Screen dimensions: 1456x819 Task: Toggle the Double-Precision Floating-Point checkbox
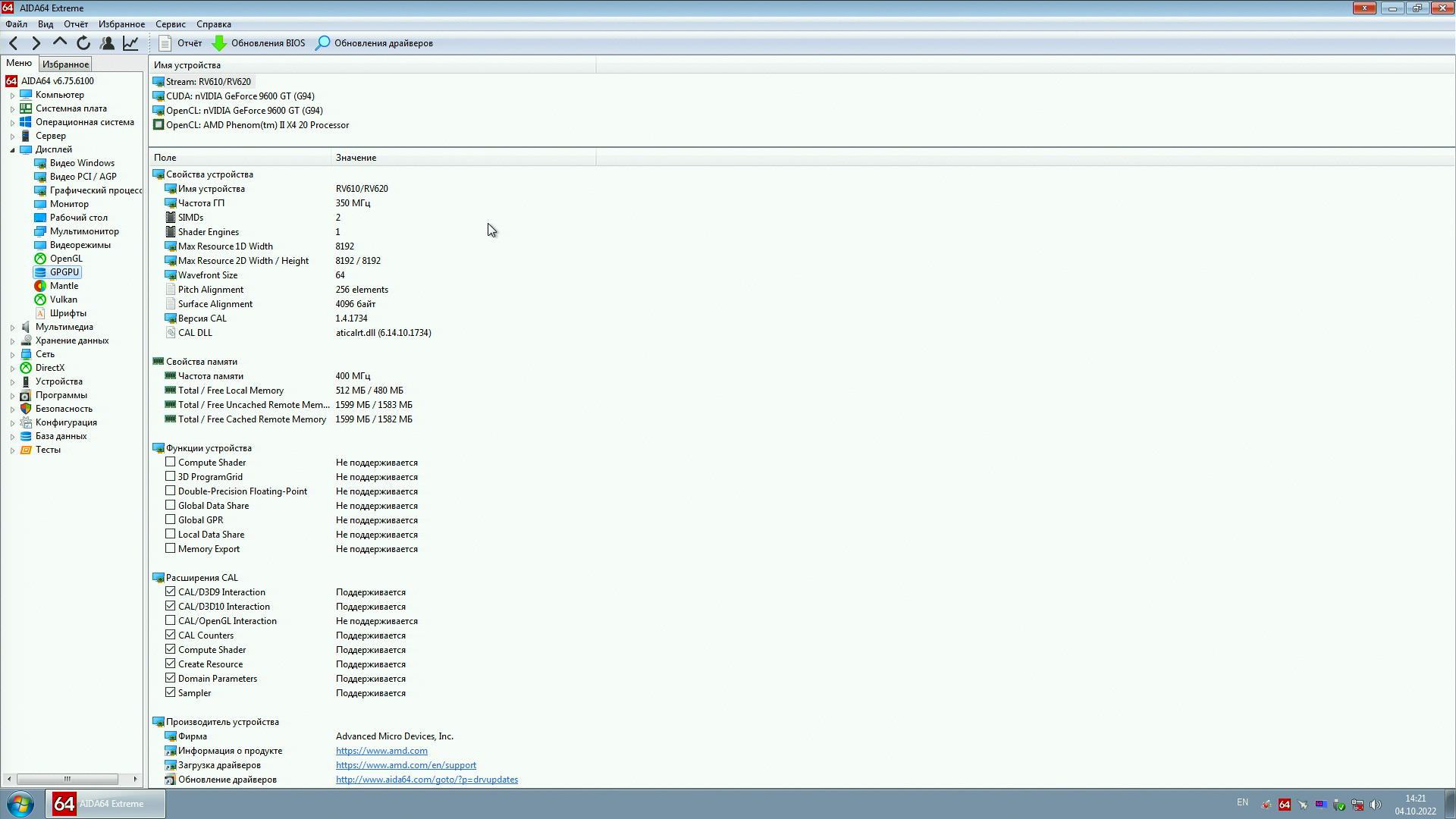coord(171,491)
